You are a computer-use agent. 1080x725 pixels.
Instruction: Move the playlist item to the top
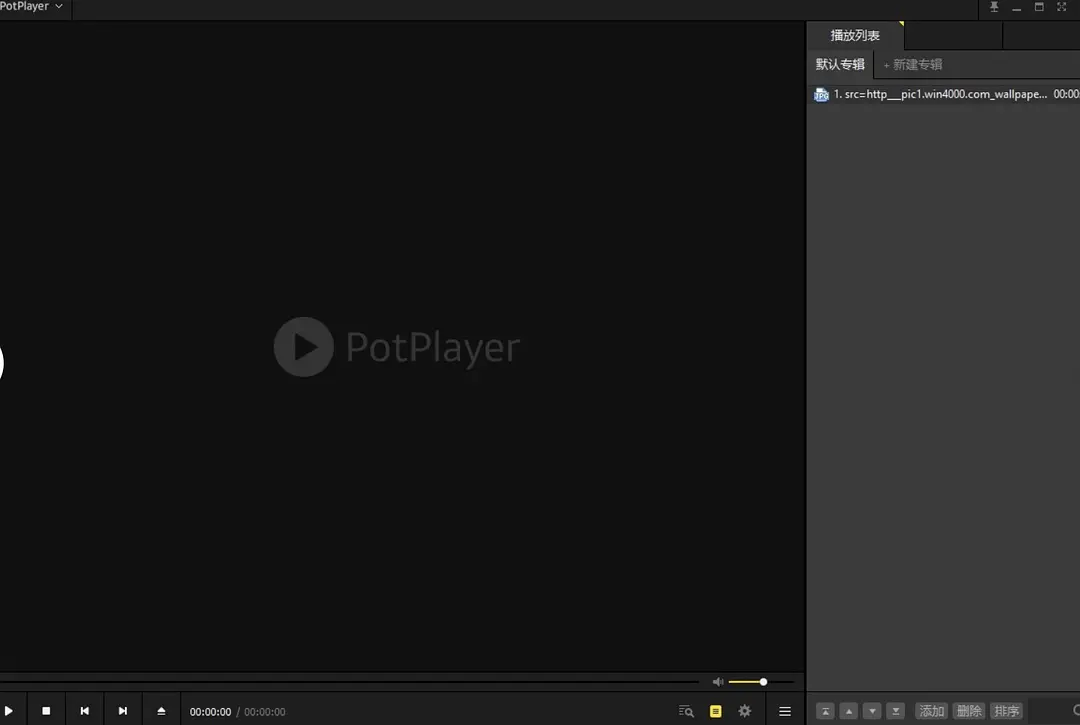pyautogui.click(x=825, y=711)
